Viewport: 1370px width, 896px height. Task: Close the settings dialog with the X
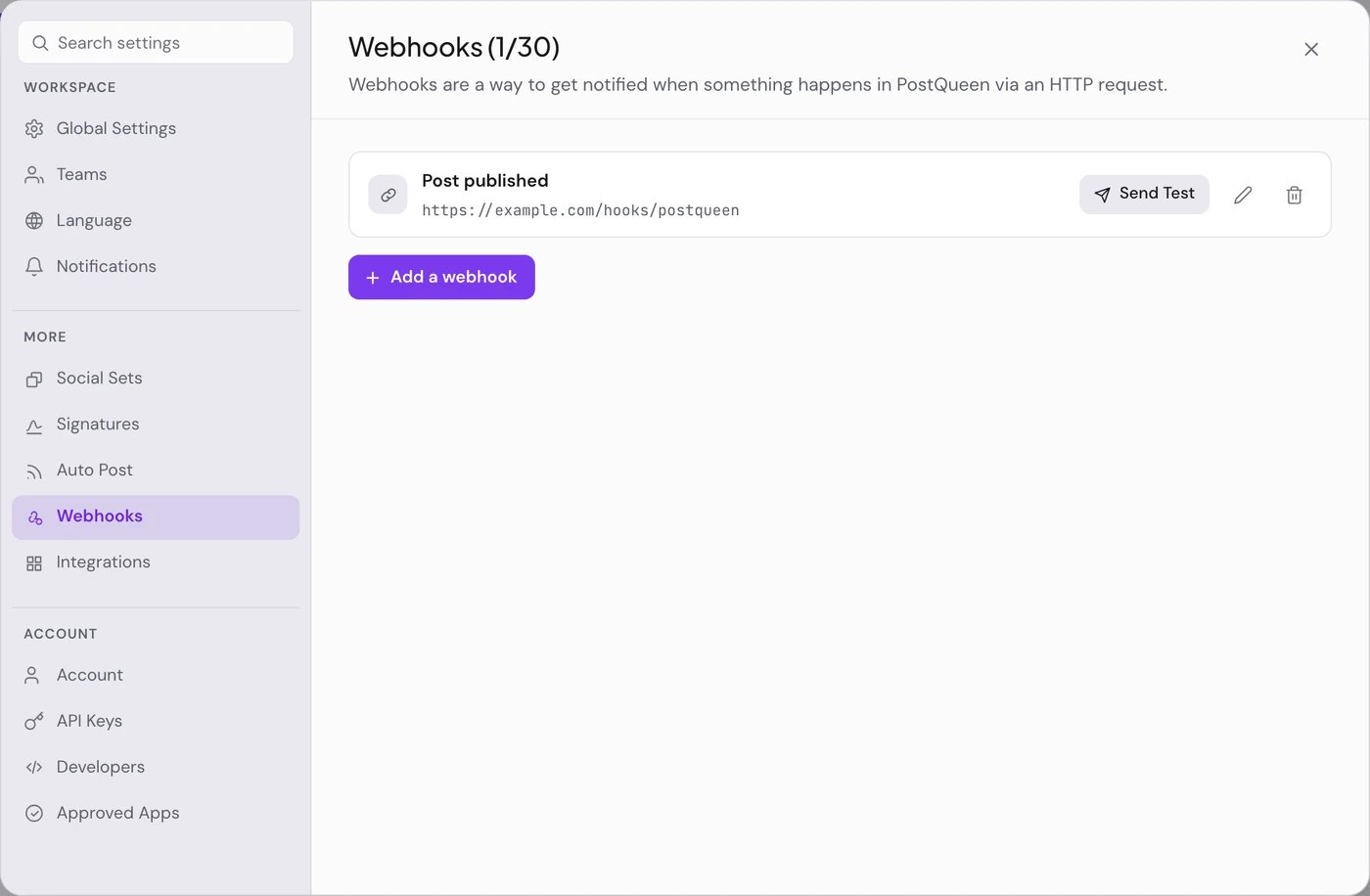(1311, 49)
